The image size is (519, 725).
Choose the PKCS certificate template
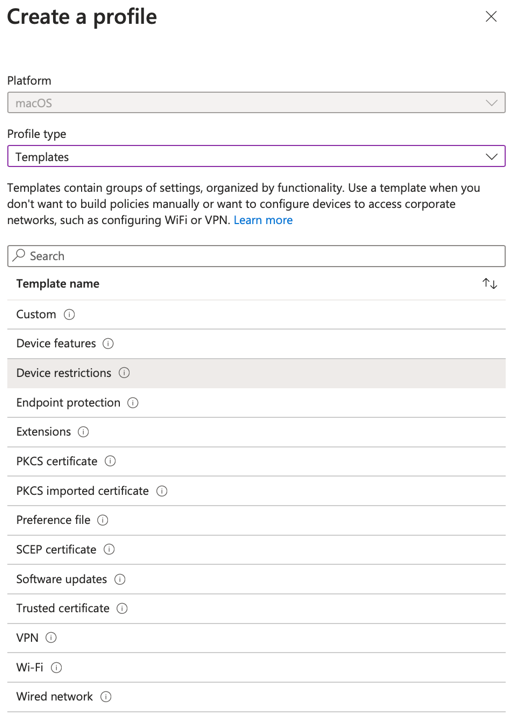(x=256, y=461)
